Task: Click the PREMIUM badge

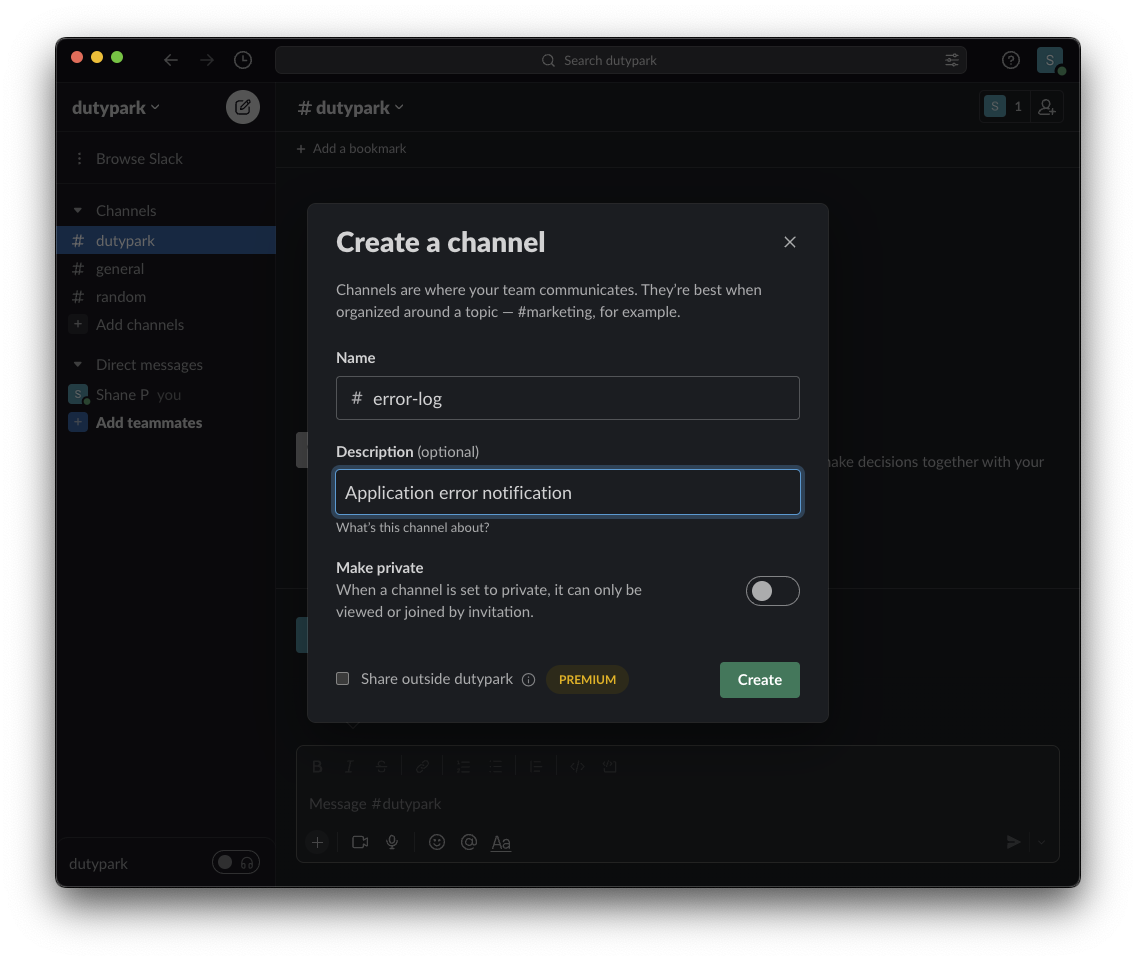Action: pyautogui.click(x=587, y=680)
